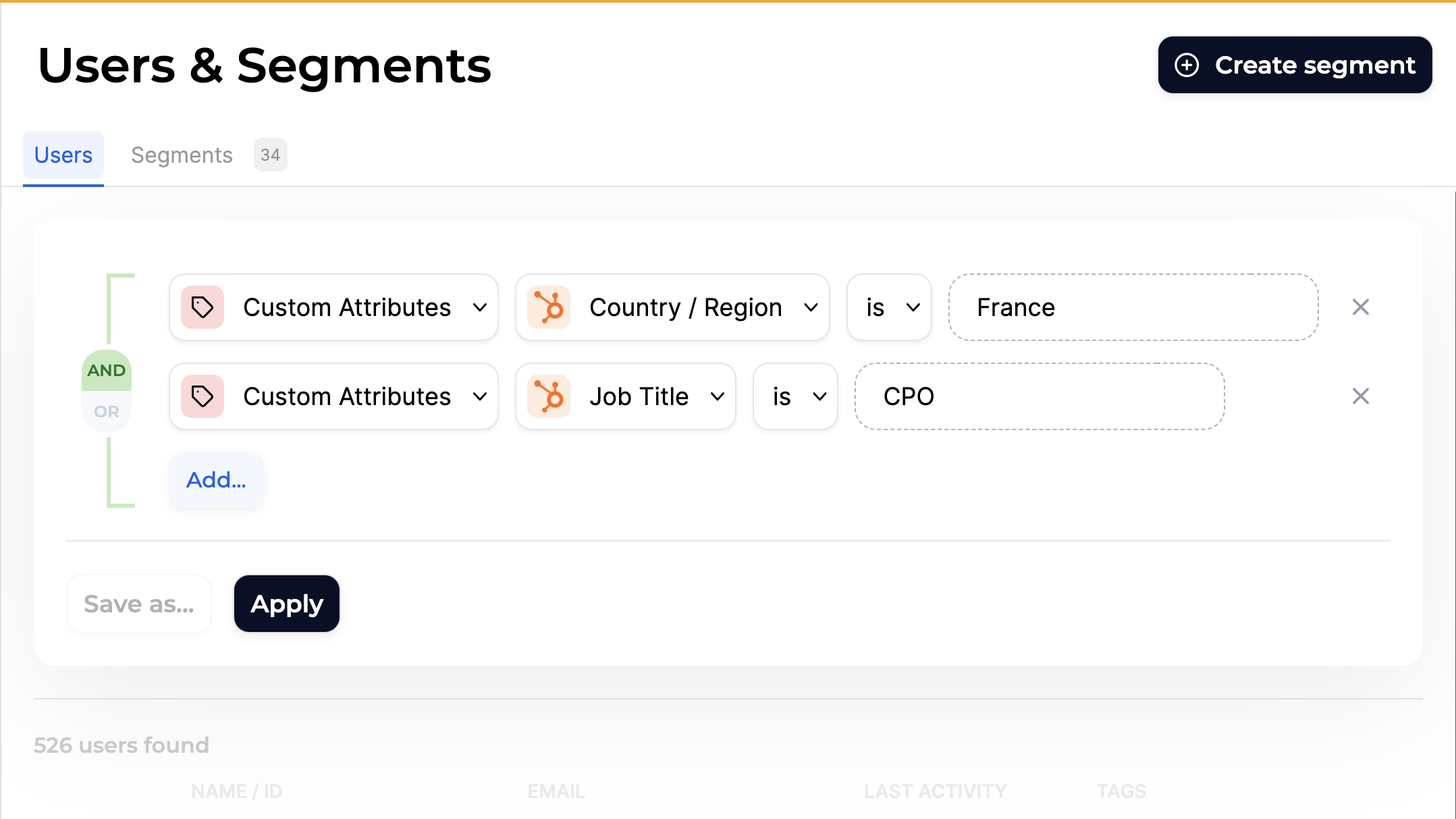The width and height of the screenshot is (1456, 819).
Task: Change the operator for Country / Region
Action: point(889,307)
